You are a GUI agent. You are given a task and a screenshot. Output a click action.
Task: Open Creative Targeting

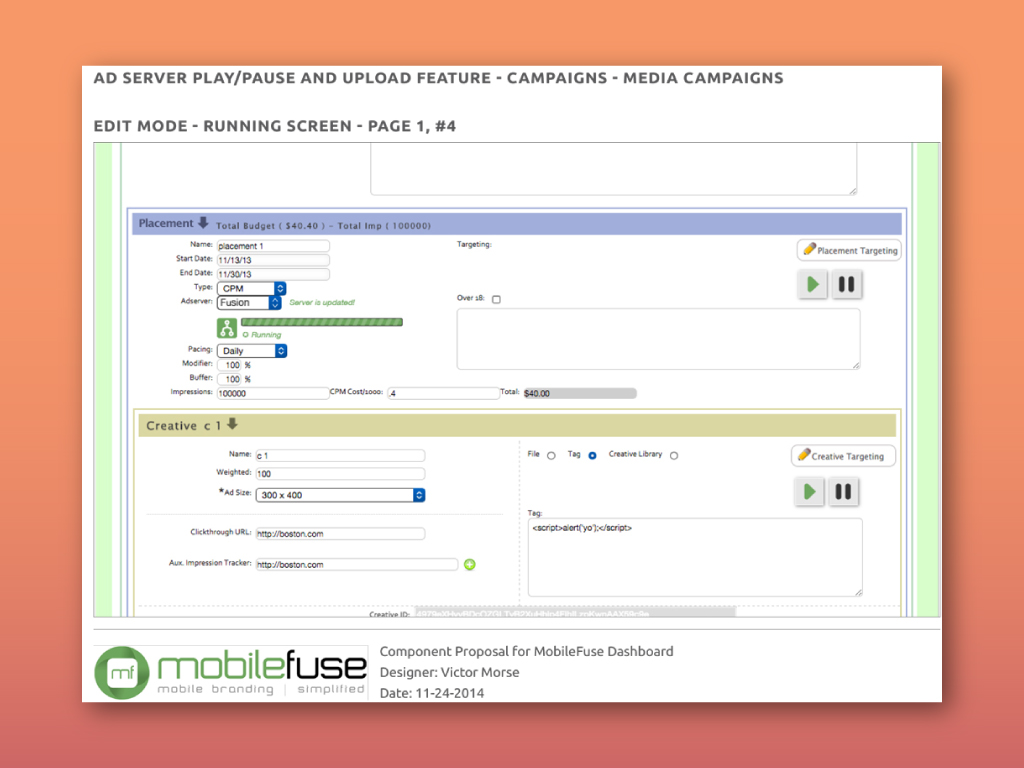click(x=843, y=456)
